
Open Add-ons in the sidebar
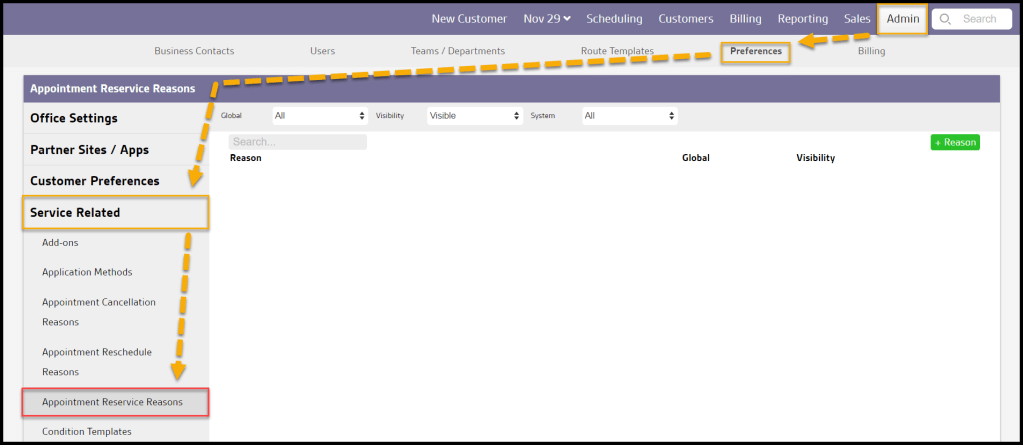(60, 243)
